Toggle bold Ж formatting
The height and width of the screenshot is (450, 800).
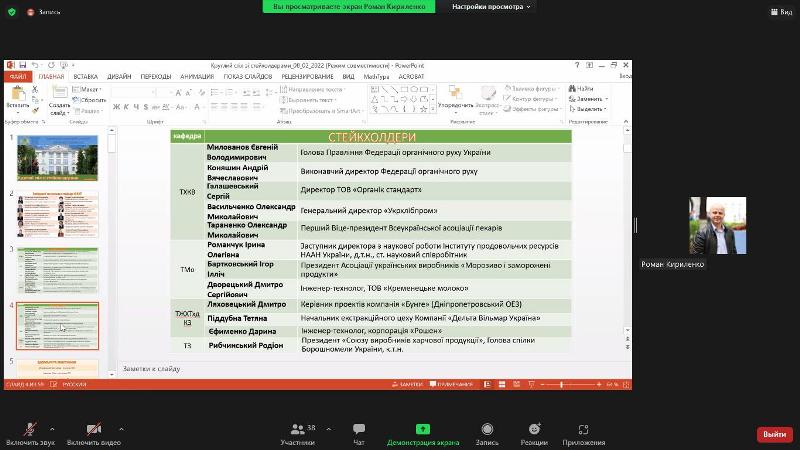coord(116,107)
